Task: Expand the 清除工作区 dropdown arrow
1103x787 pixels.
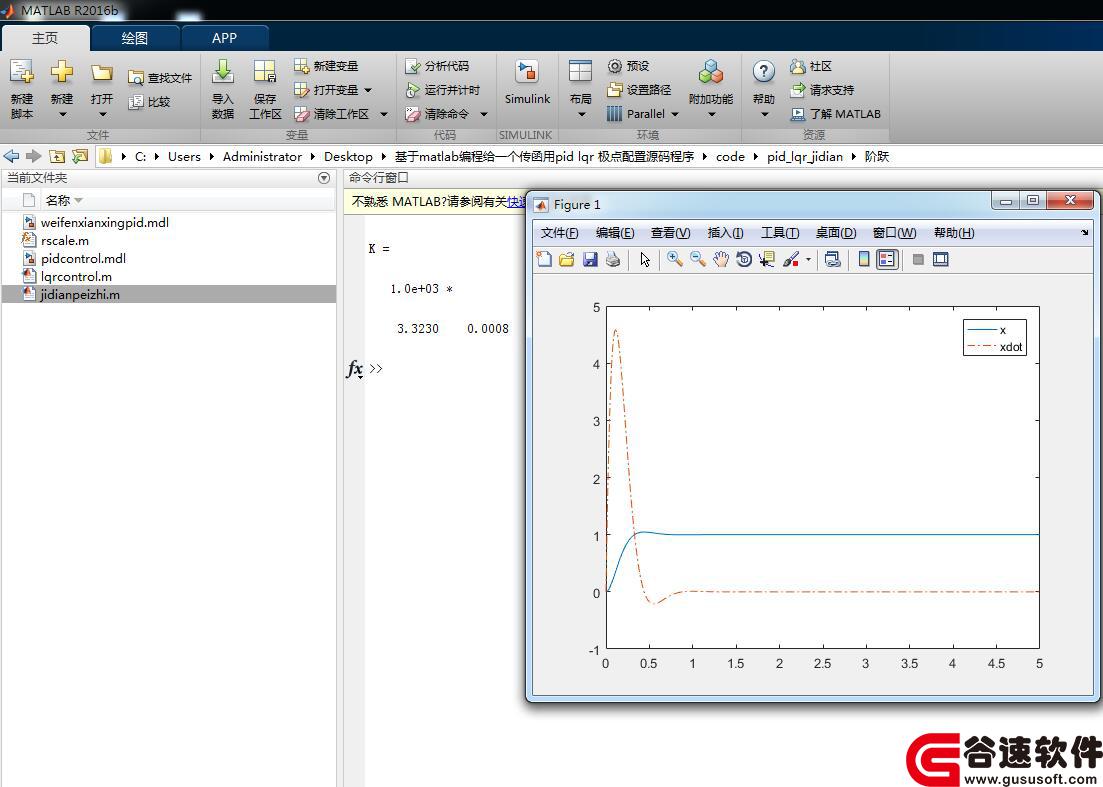Action: (384, 114)
